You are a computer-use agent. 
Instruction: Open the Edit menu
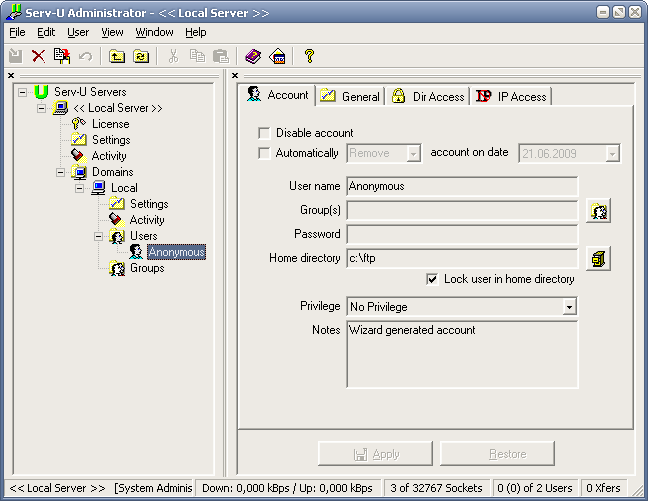(46, 32)
